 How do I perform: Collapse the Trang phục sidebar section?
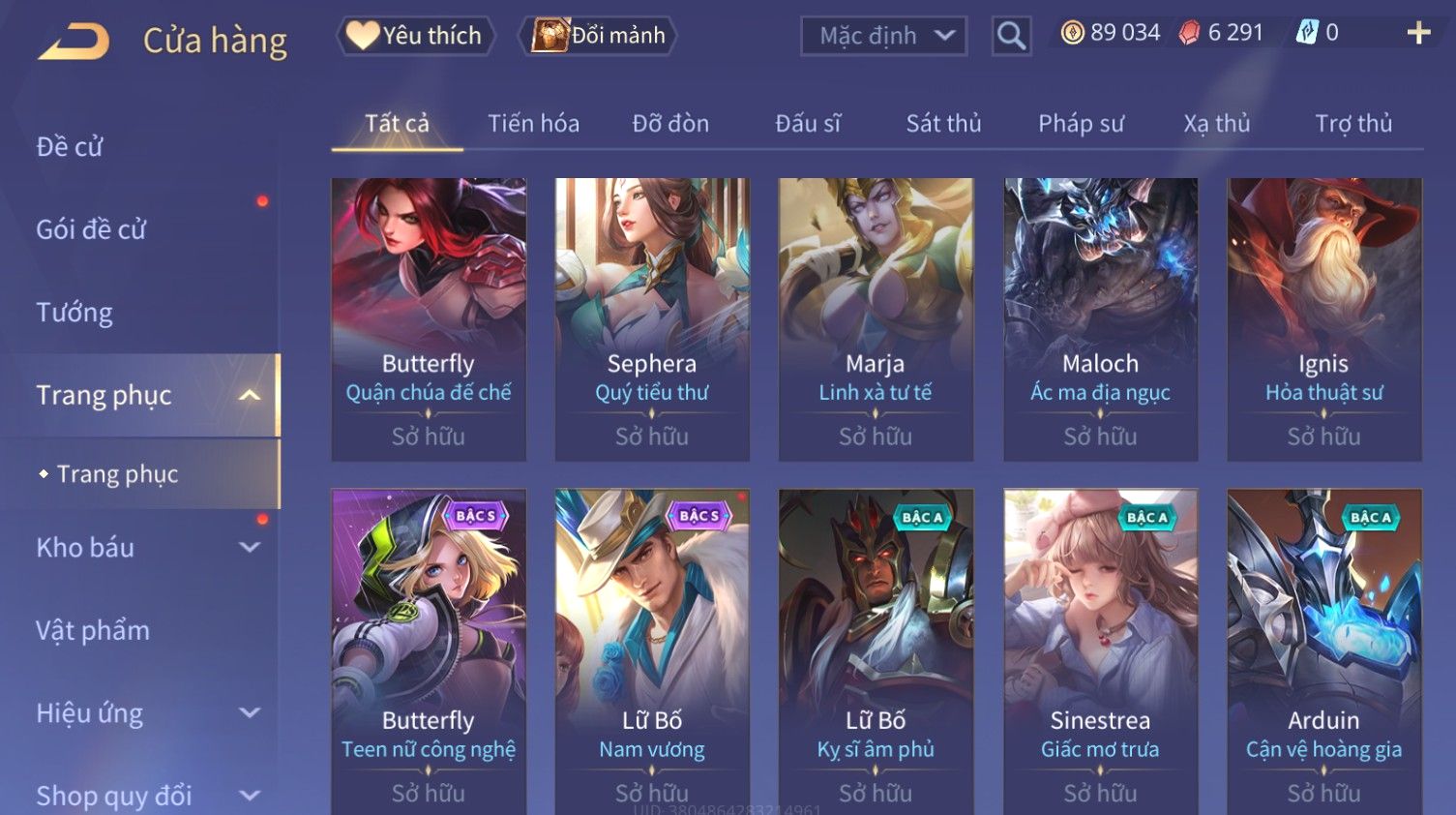[250, 395]
